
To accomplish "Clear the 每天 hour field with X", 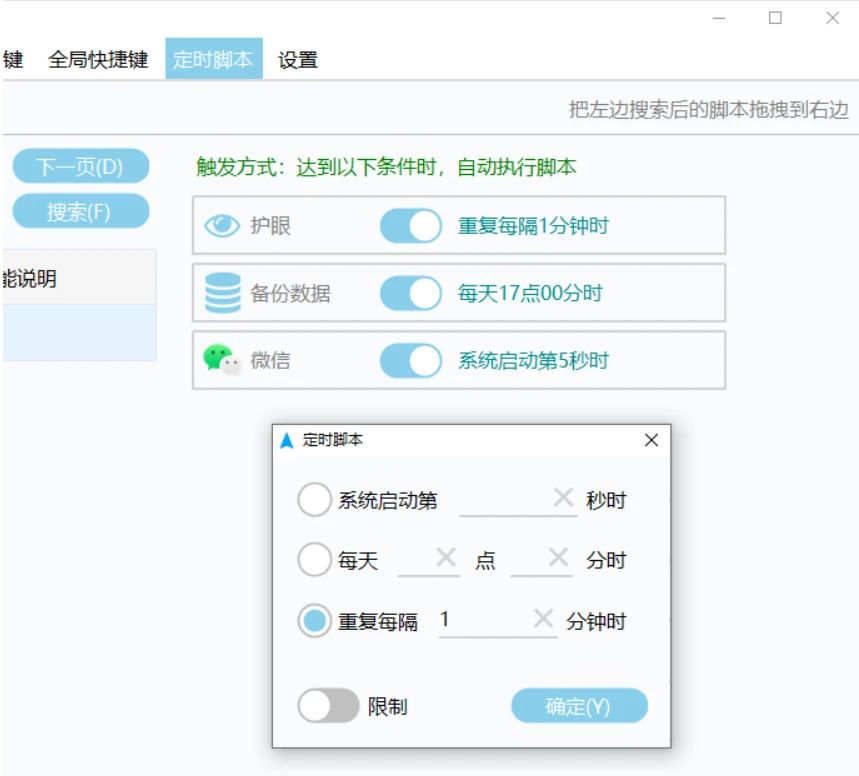I will pyautogui.click(x=446, y=558).
